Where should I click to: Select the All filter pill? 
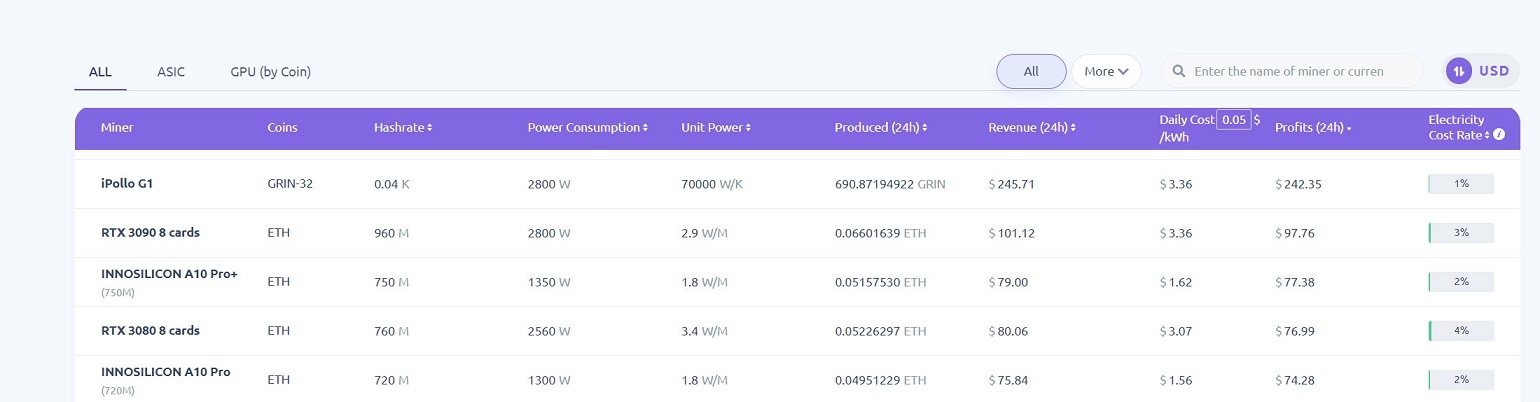(1031, 71)
